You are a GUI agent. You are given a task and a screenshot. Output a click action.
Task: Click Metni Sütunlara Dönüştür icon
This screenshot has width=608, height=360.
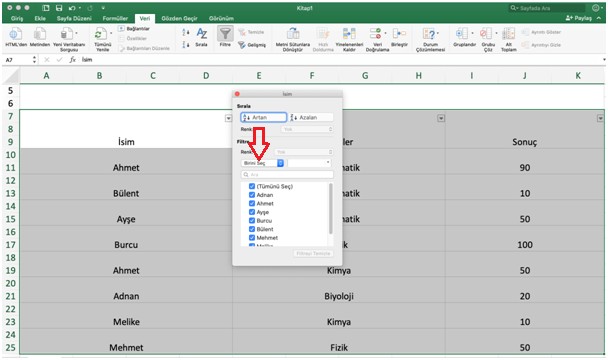click(293, 35)
